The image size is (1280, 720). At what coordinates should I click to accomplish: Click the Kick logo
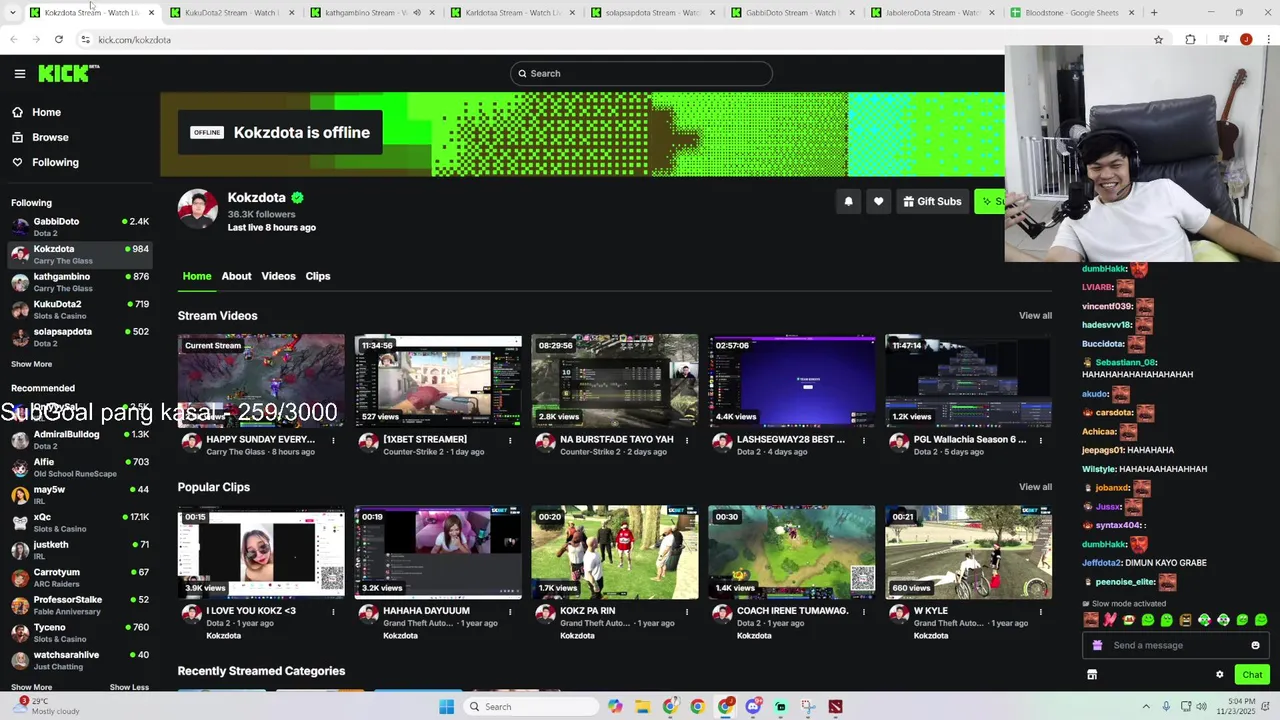pos(68,73)
